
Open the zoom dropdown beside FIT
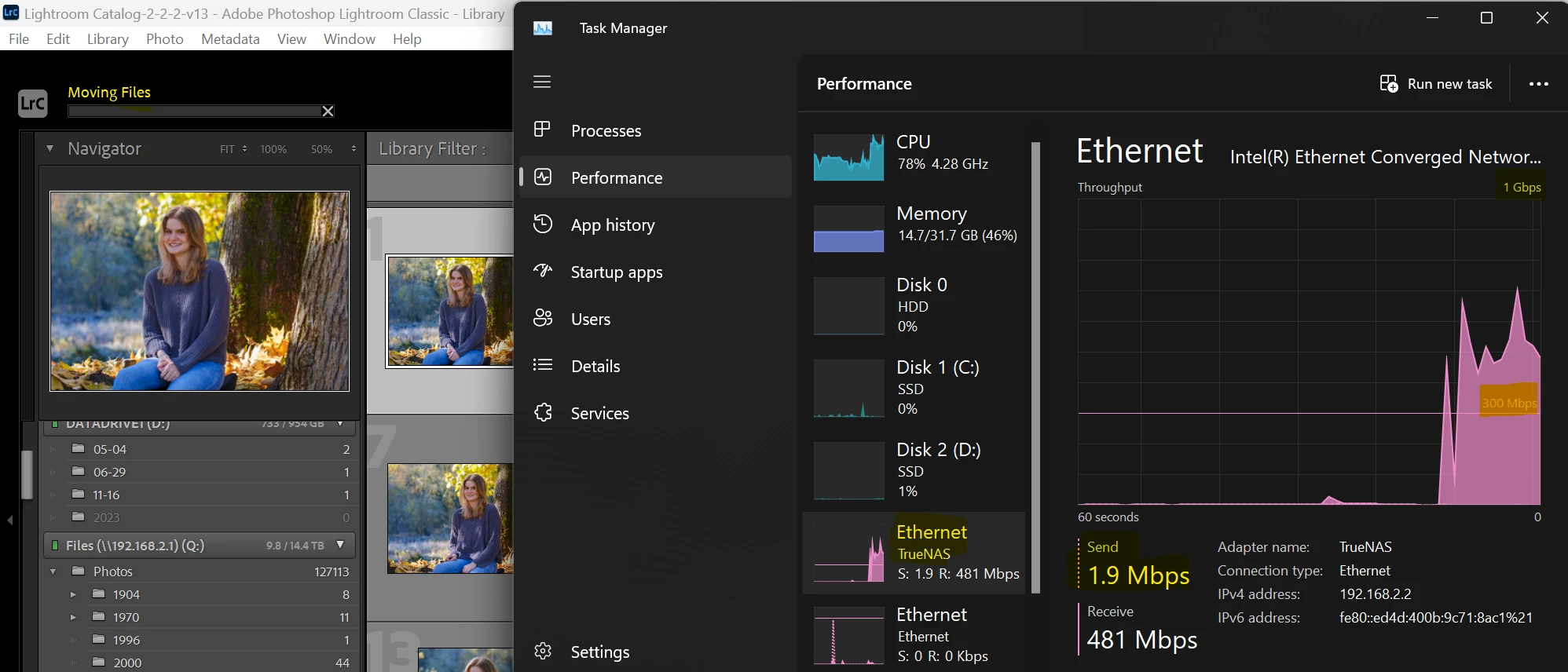pos(245,149)
